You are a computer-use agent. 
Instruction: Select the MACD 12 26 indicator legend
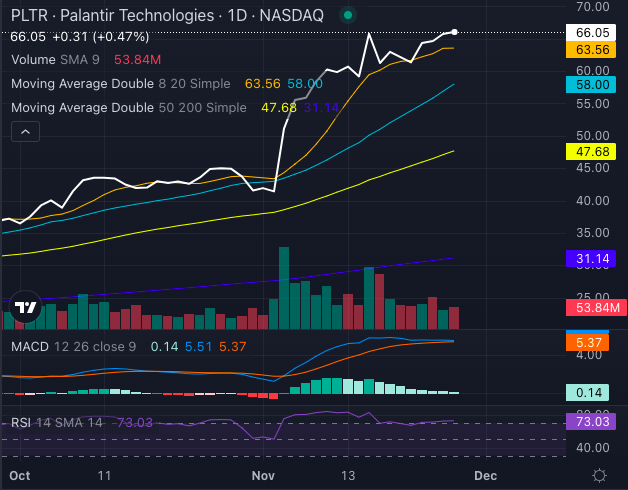click(x=68, y=346)
